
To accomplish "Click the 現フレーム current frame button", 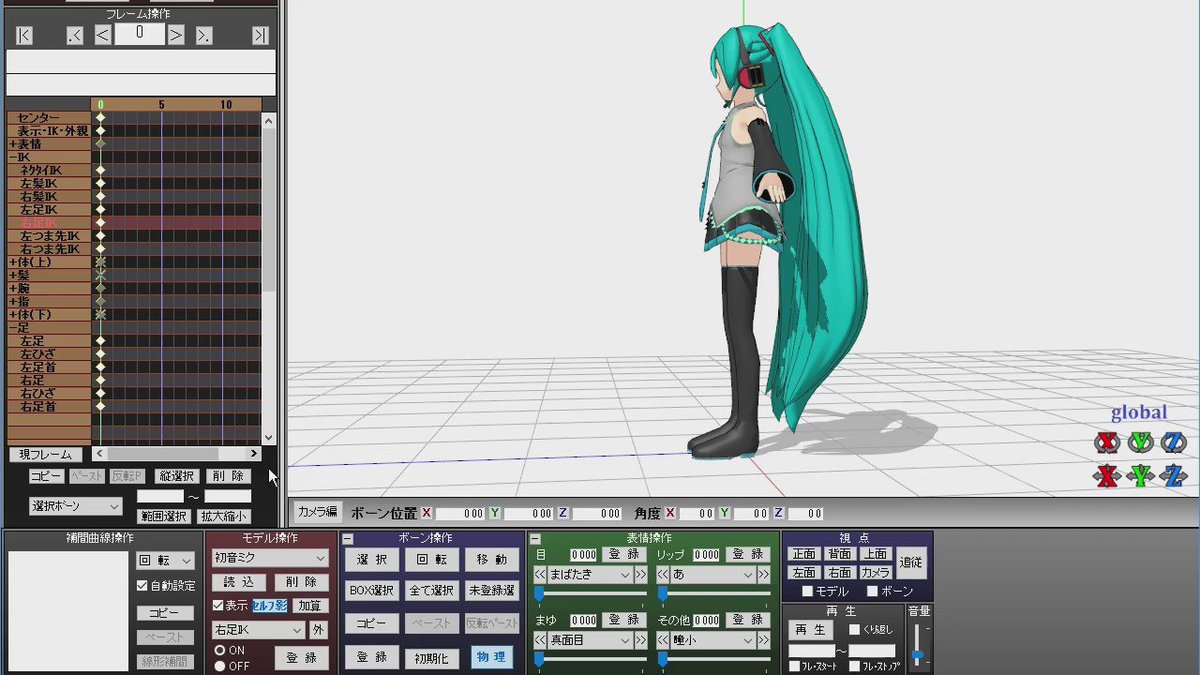I will click(45, 454).
